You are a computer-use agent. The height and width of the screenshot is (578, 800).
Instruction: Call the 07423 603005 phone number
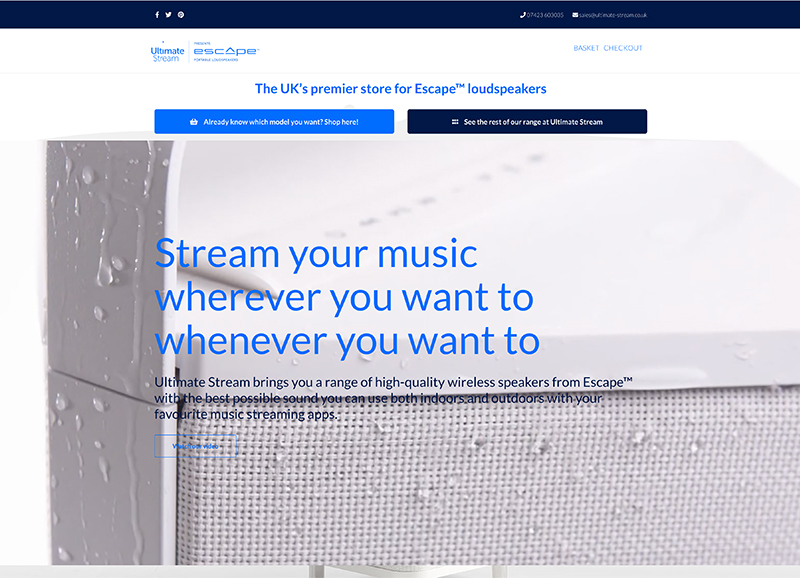pyautogui.click(x=546, y=15)
